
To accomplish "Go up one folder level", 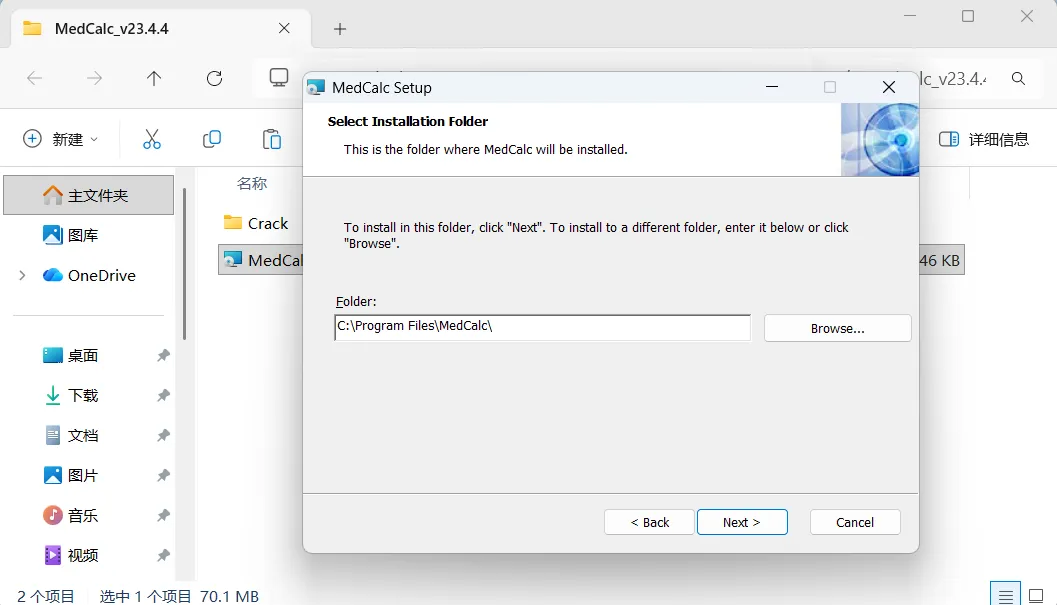I will tap(154, 78).
